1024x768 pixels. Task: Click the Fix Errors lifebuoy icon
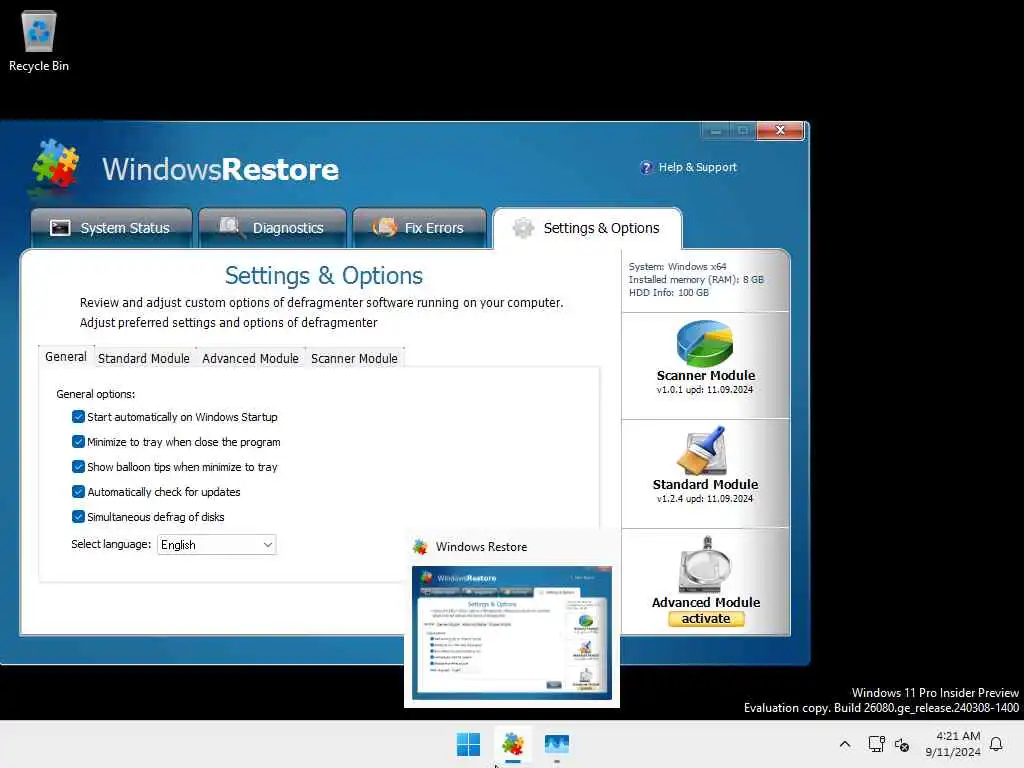[385, 227]
